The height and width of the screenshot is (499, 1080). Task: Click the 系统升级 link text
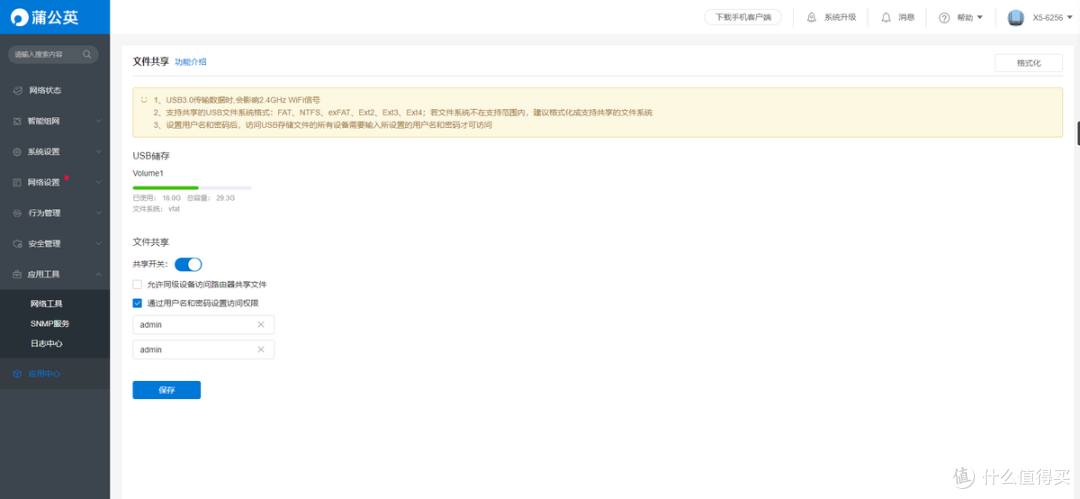tap(840, 17)
